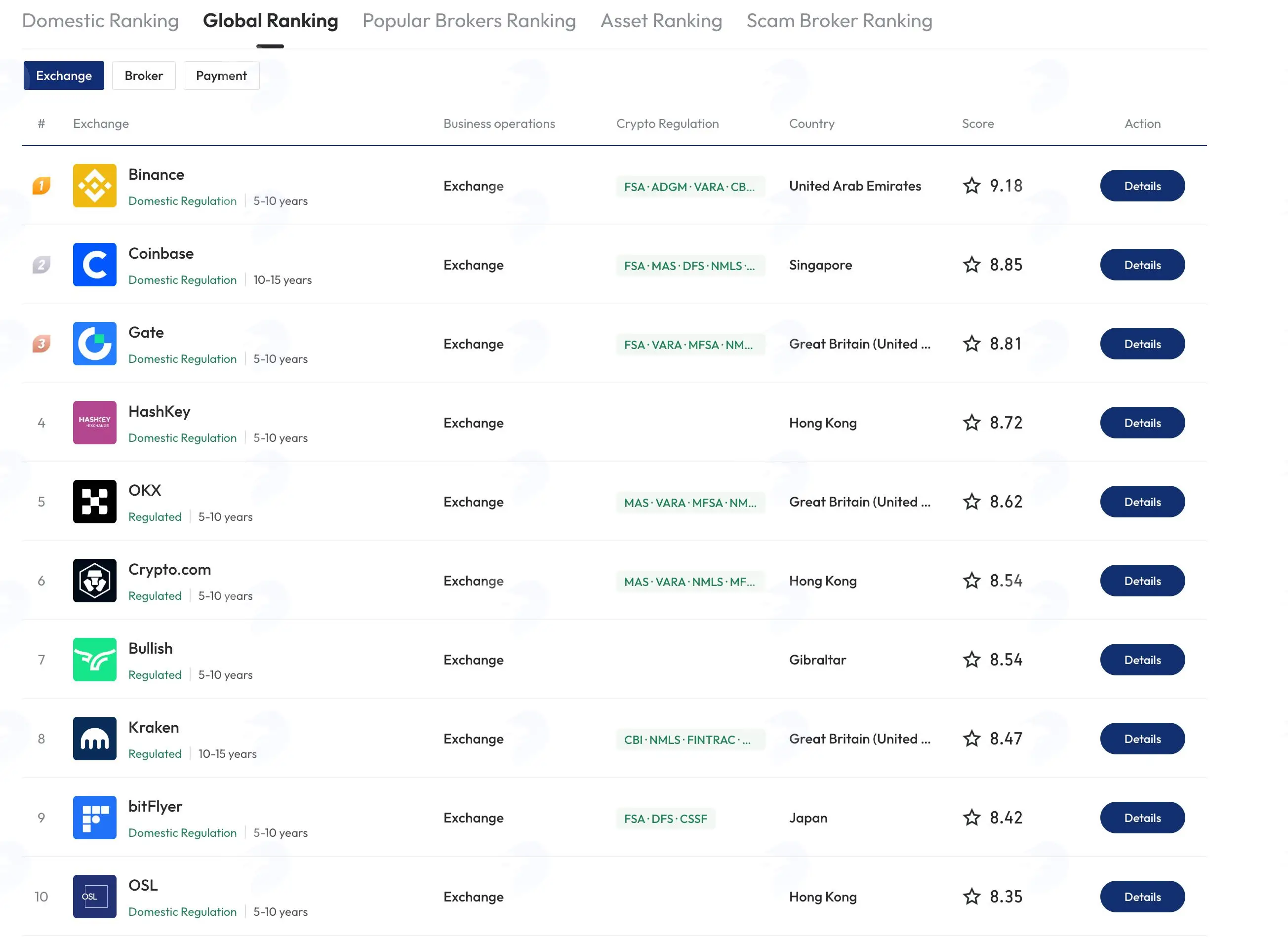Click the Business operations column header
The image size is (1288, 939).
tap(499, 124)
